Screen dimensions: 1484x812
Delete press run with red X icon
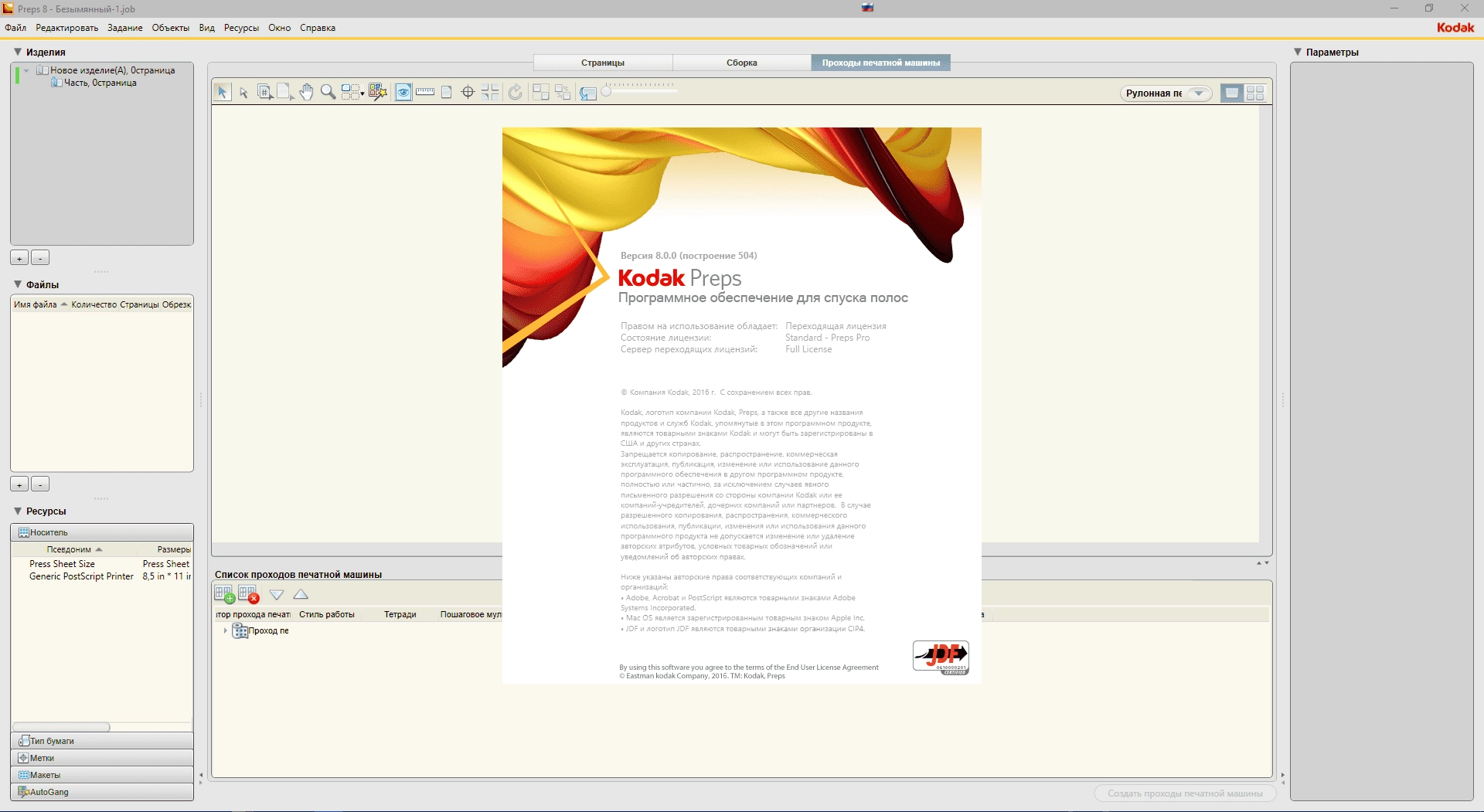pyautogui.click(x=248, y=594)
